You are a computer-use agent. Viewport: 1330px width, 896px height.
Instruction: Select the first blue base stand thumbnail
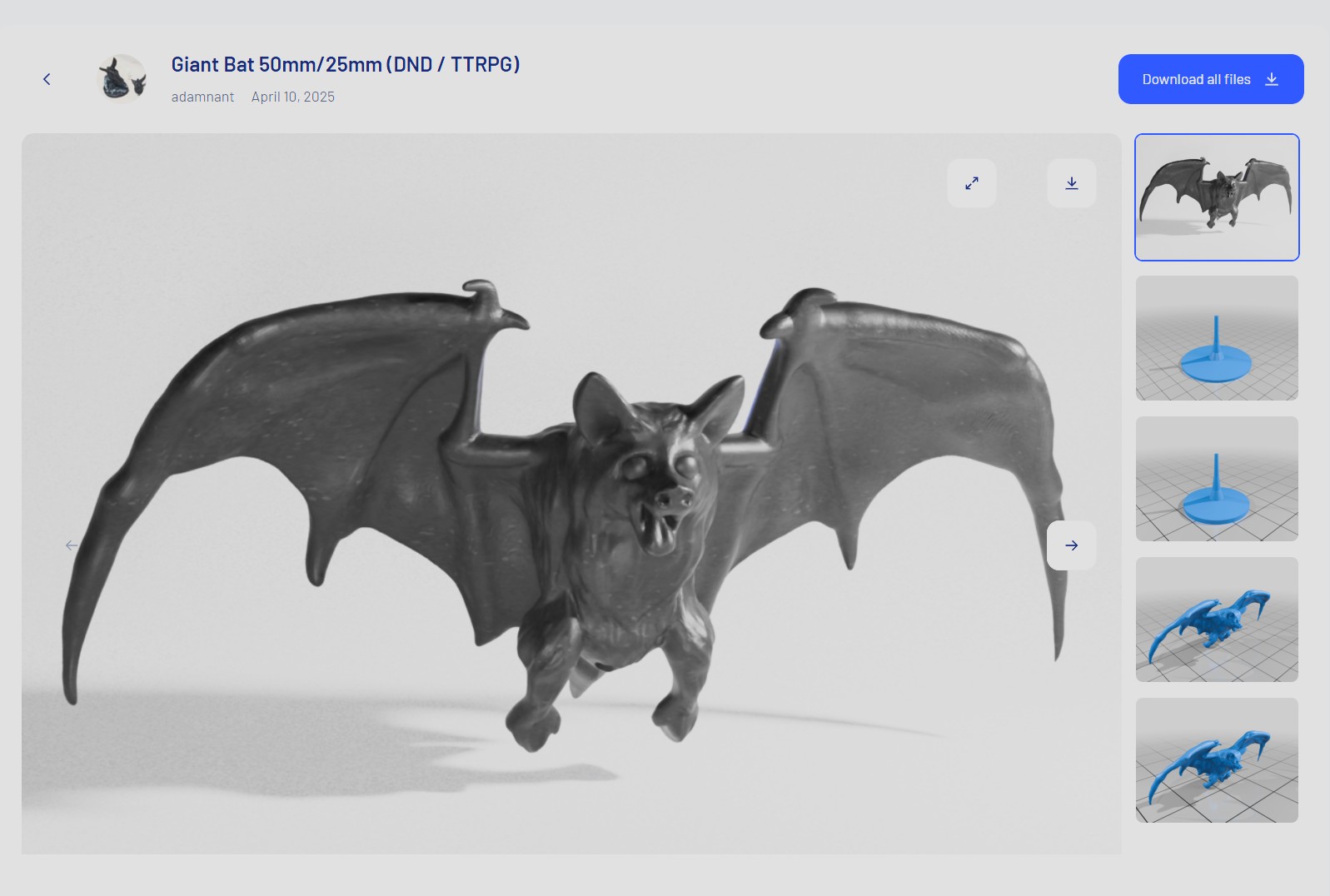click(1217, 338)
